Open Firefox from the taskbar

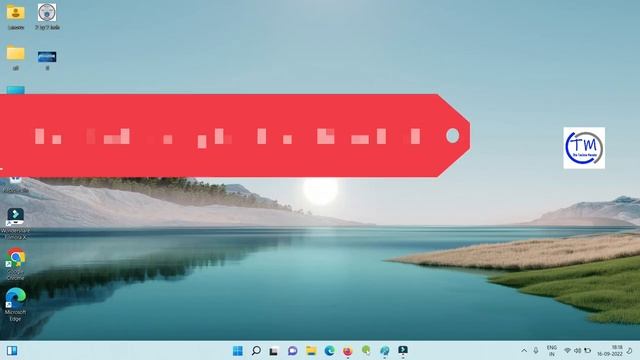(348, 351)
